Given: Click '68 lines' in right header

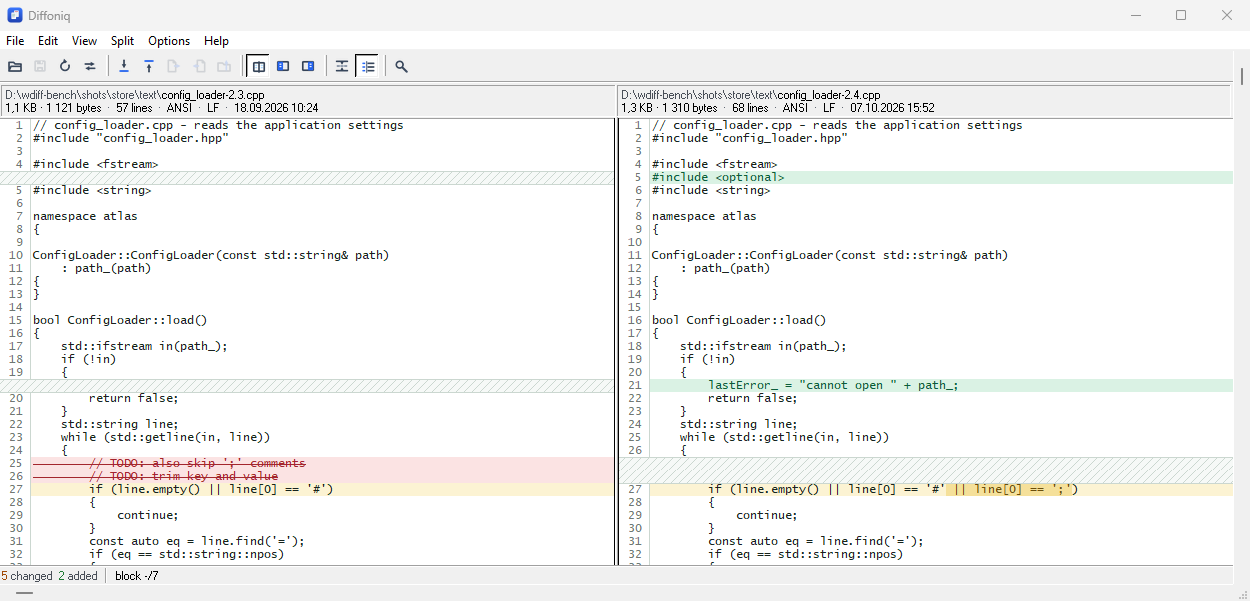Looking at the screenshot, I should 750,107.
